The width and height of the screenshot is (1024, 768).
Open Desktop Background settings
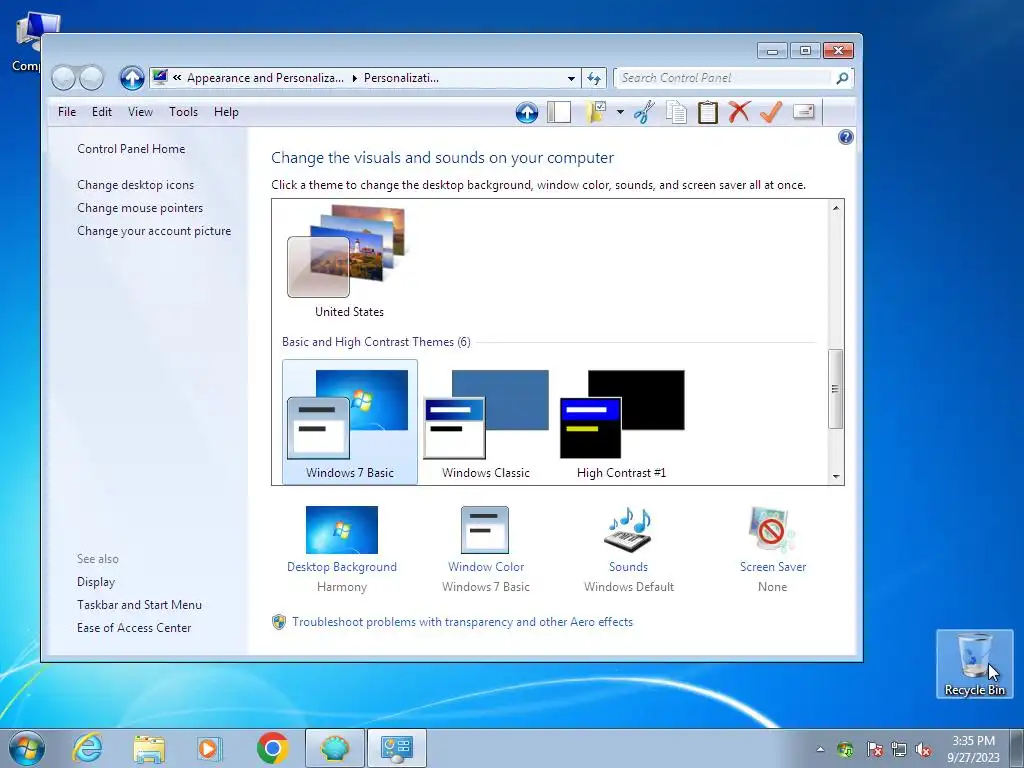point(342,549)
